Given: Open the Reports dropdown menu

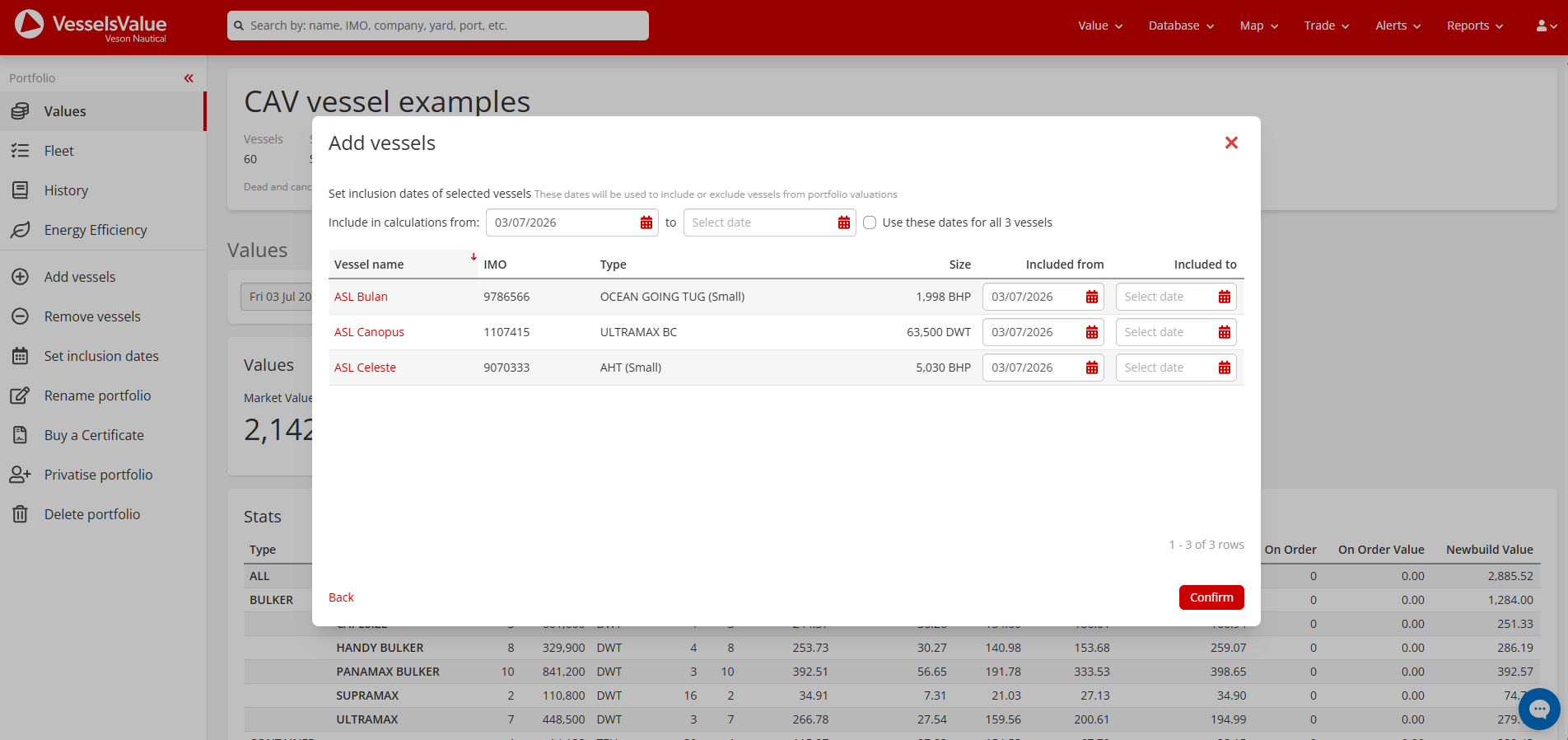Looking at the screenshot, I should tap(1475, 26).
